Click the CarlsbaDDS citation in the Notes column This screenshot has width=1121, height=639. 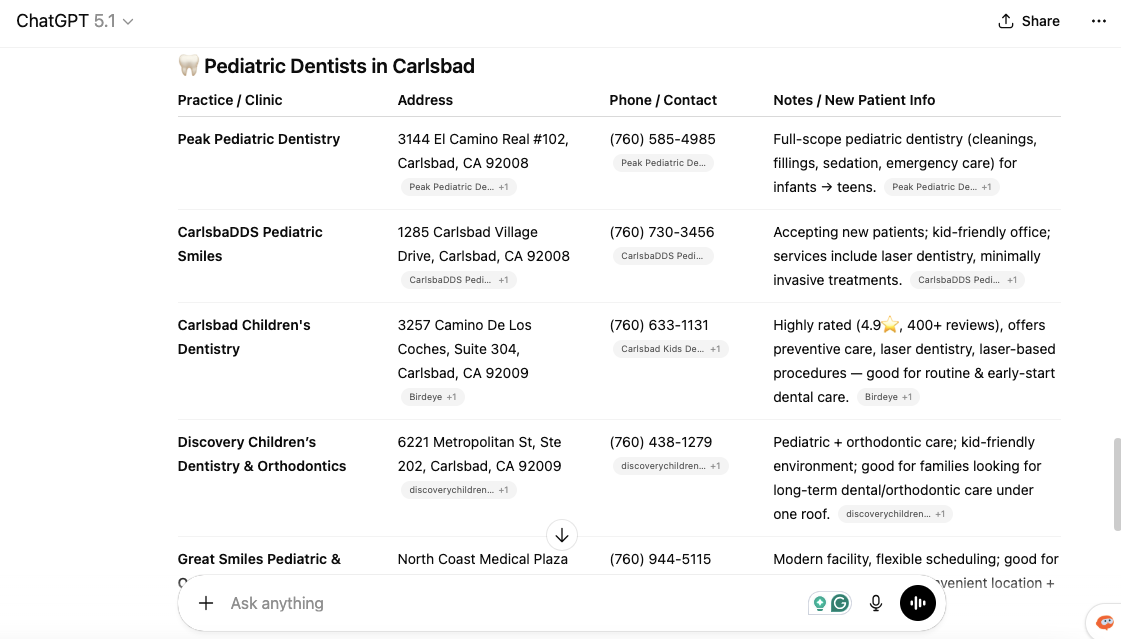pyautogui.click(x=967, y=280)
